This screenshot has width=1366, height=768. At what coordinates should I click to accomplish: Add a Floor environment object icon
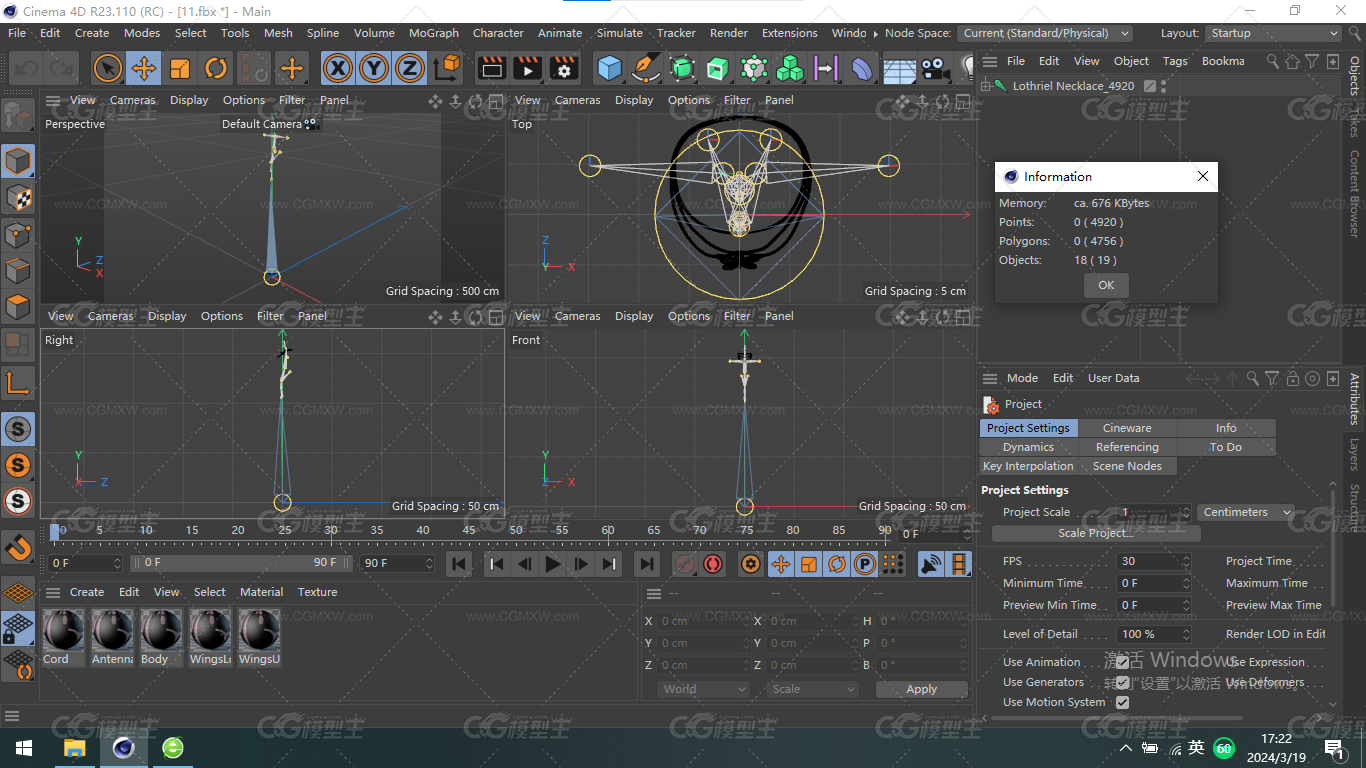pos(899,68)
